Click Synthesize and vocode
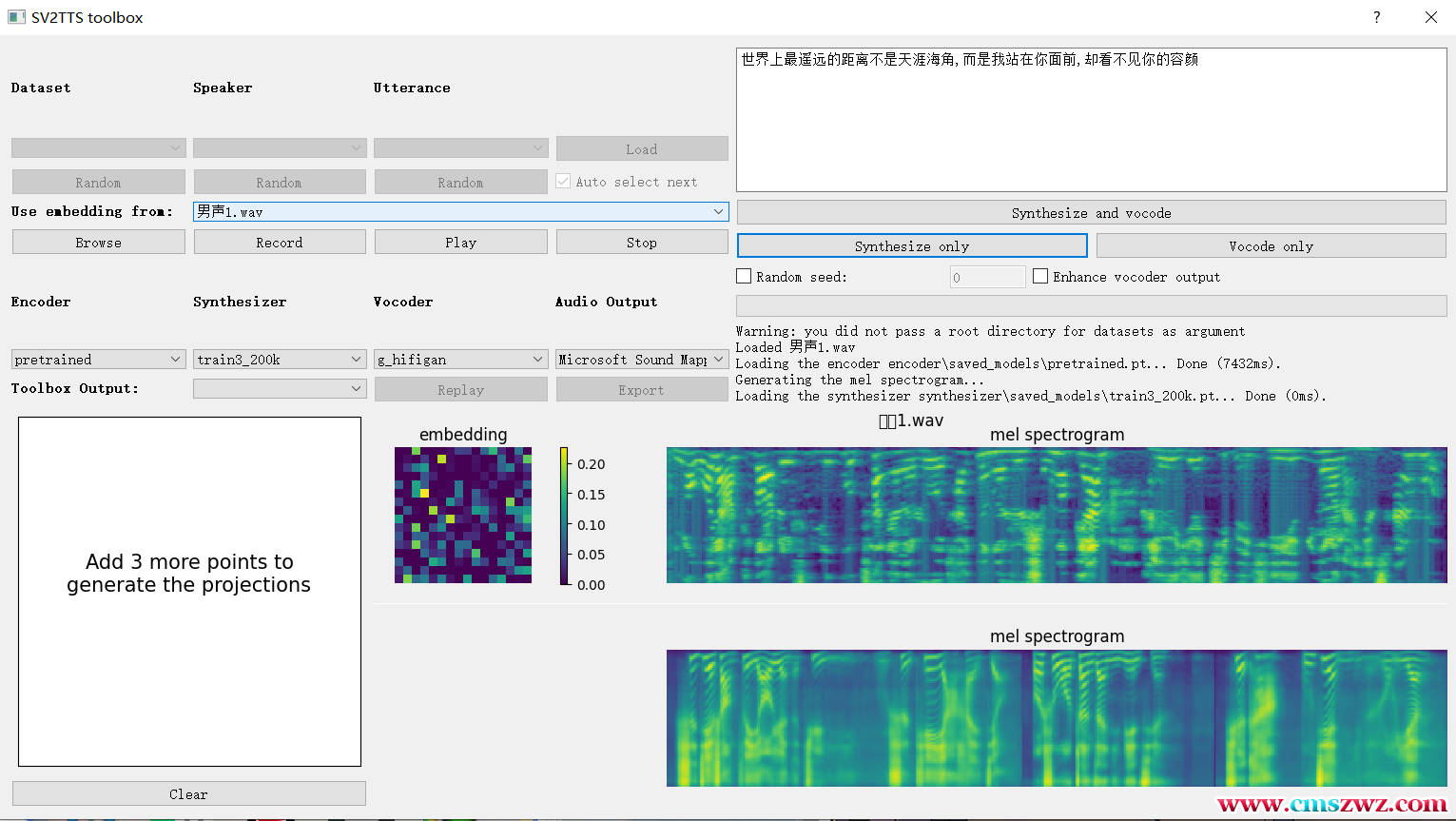The image size is (1456, 821). tap(1091, 213)
